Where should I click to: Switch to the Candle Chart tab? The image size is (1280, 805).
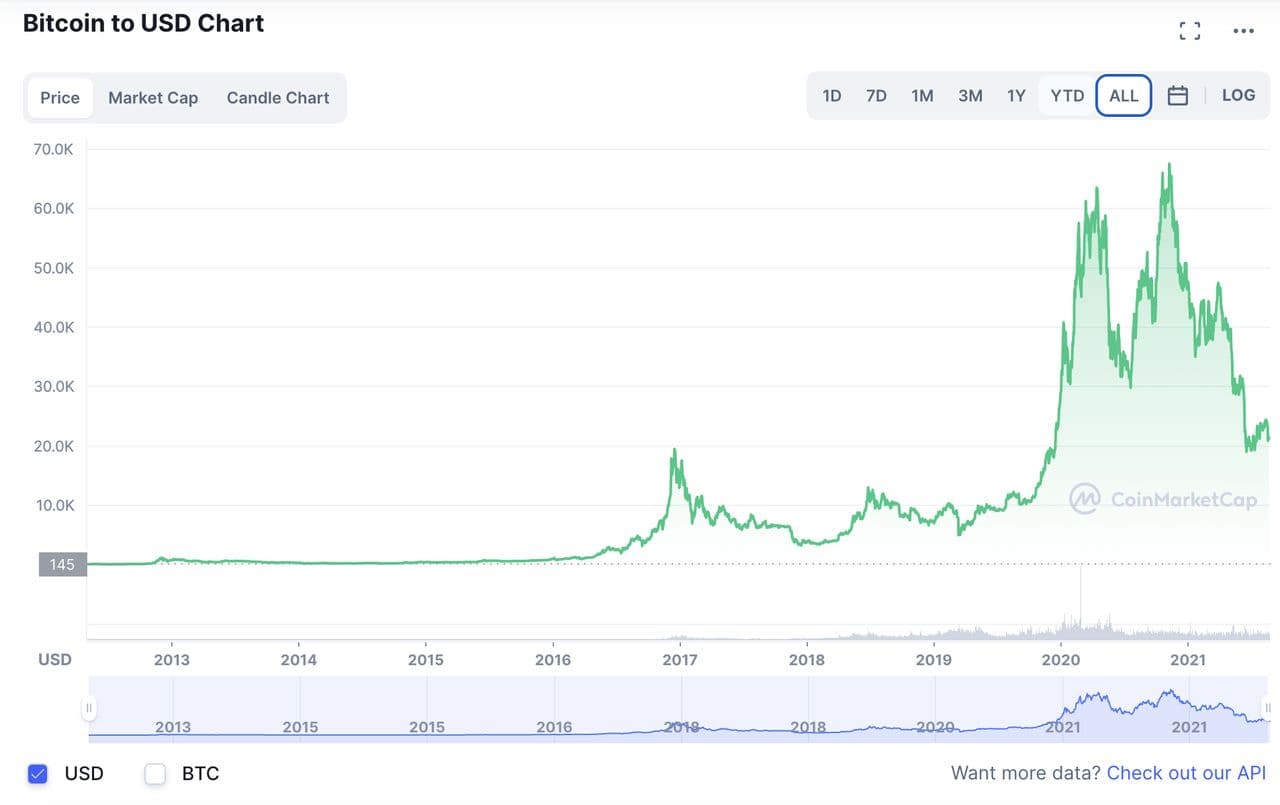tap(278, 98)
